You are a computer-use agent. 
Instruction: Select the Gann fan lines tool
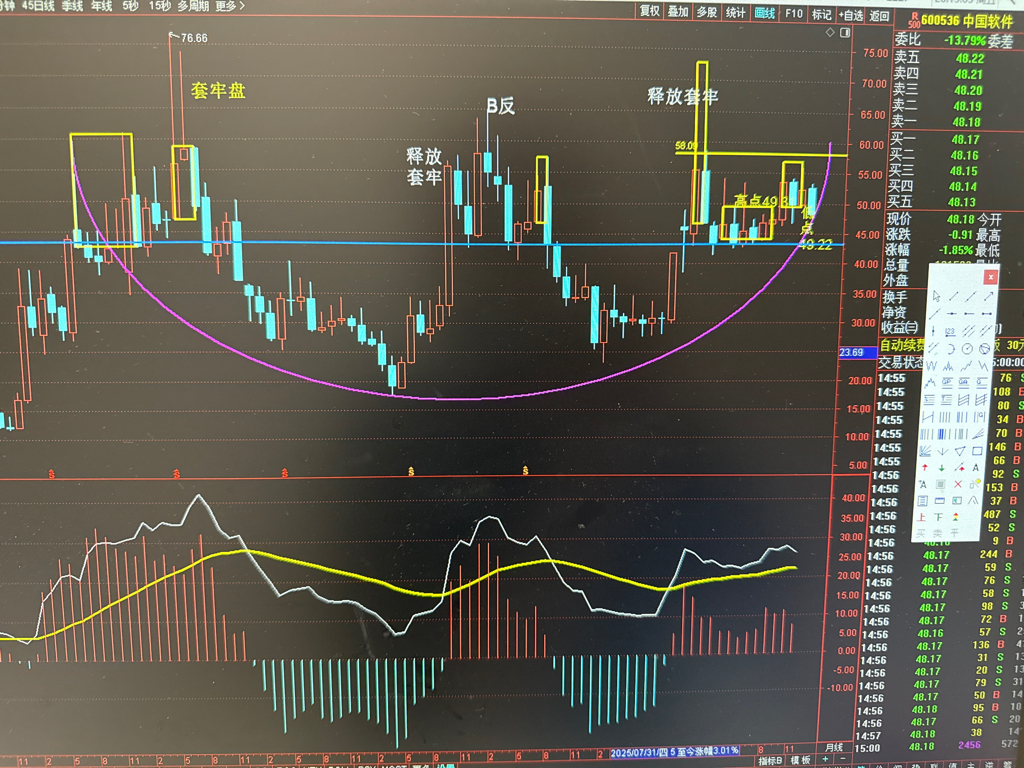pyautogui.click(x=925, y=451)
